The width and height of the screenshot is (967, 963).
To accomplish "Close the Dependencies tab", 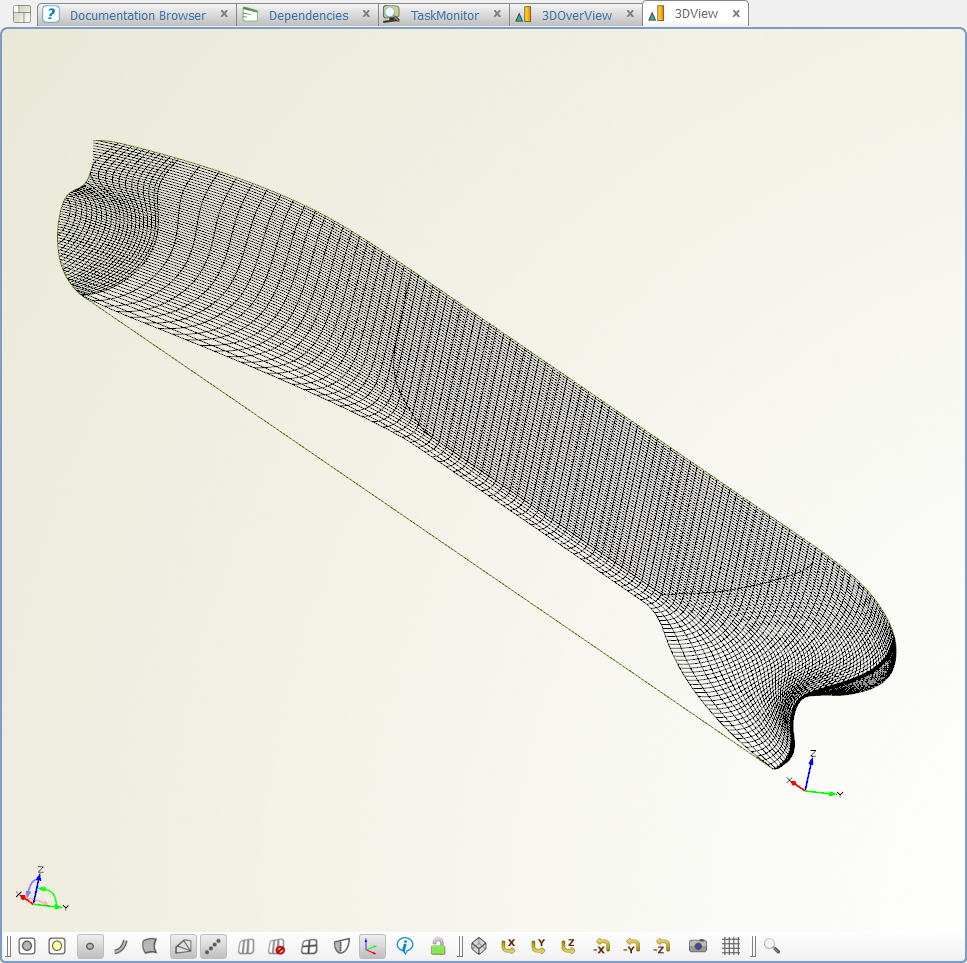I will (366, 14).
